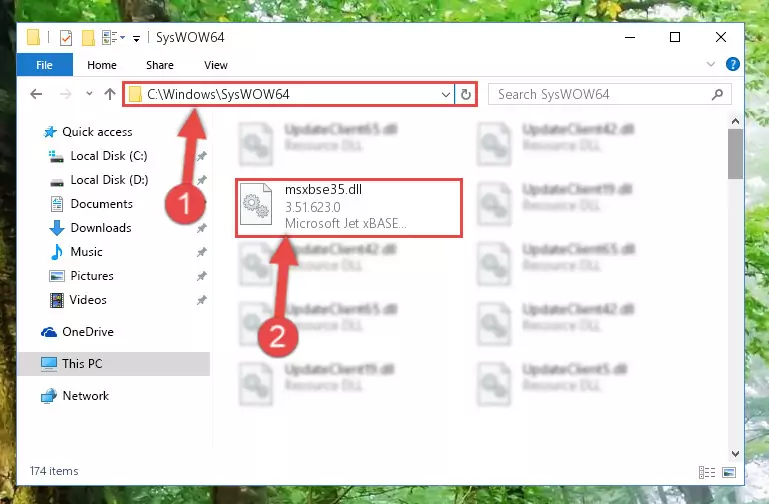
Task: Select Quick access in navigation pane
Action: coord(97,131)
